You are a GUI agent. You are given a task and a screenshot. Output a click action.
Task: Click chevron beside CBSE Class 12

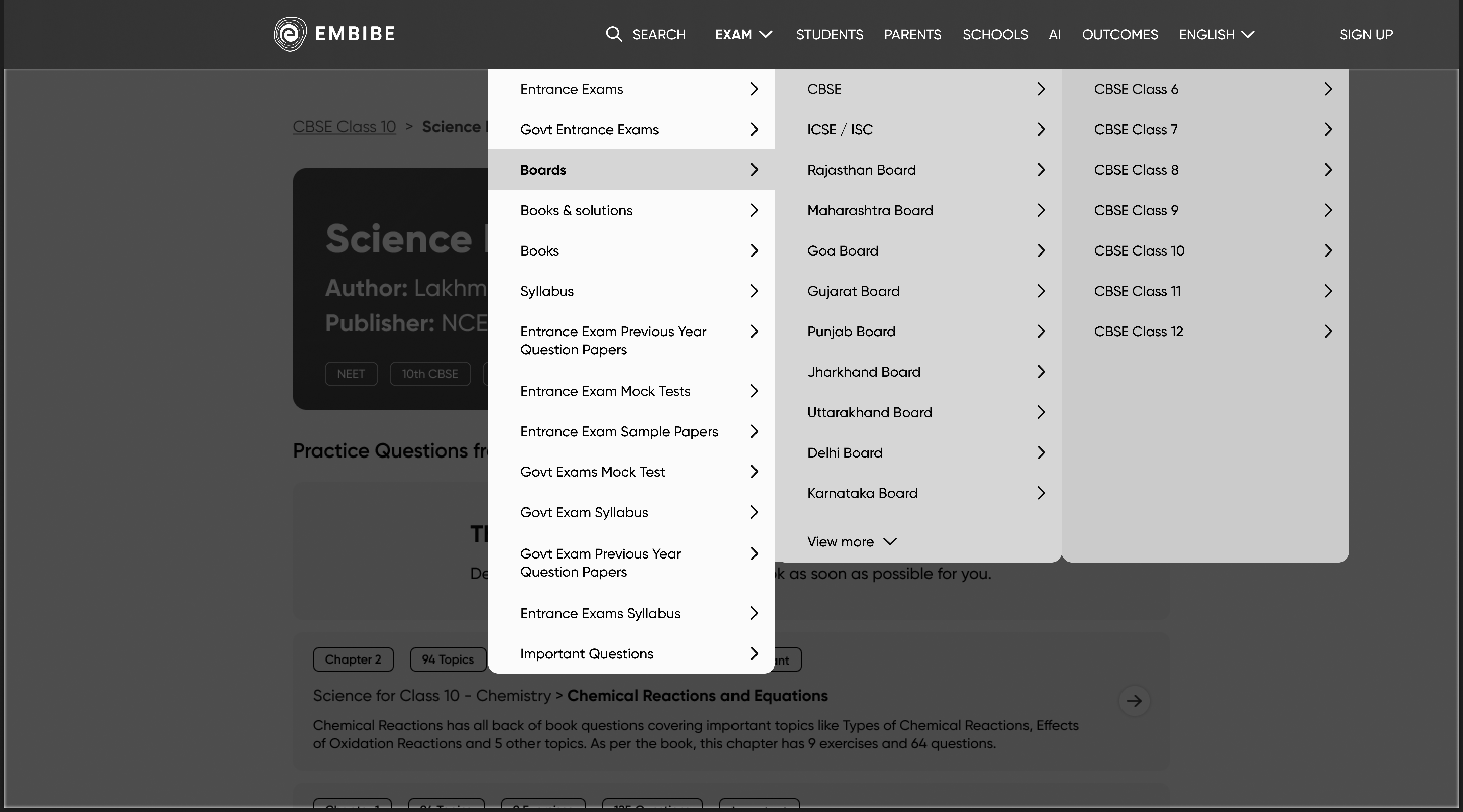[x=1328, y=332]
